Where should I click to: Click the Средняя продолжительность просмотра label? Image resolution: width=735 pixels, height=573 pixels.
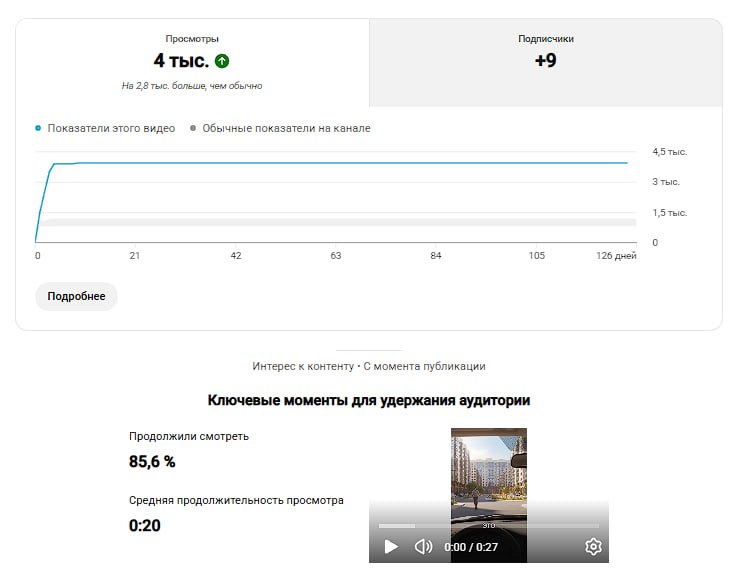(236, 500)
